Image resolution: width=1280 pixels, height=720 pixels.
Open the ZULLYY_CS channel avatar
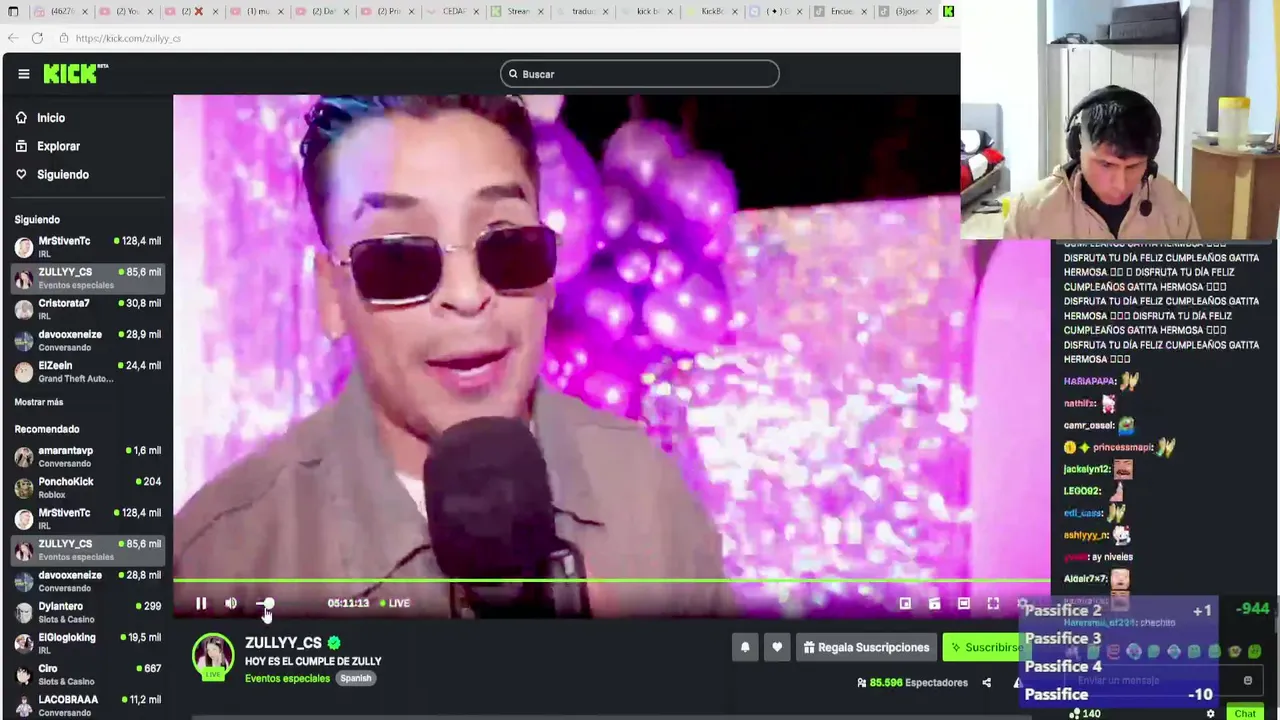coord(213,656)
